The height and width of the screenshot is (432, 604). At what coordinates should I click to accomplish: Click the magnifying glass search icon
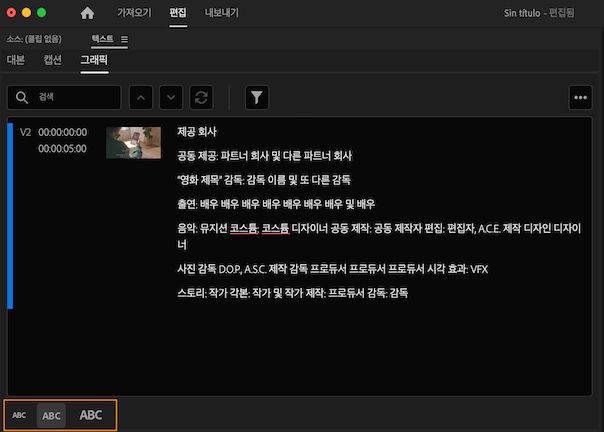[22, 97]
